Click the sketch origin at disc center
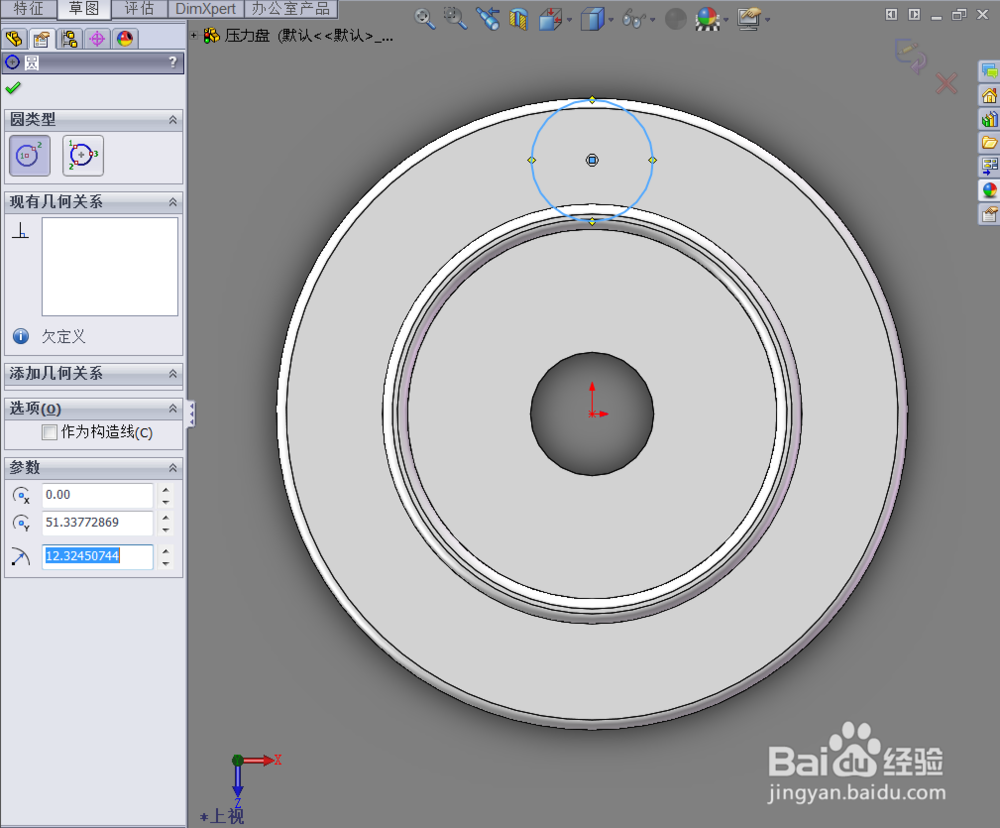 592,413
